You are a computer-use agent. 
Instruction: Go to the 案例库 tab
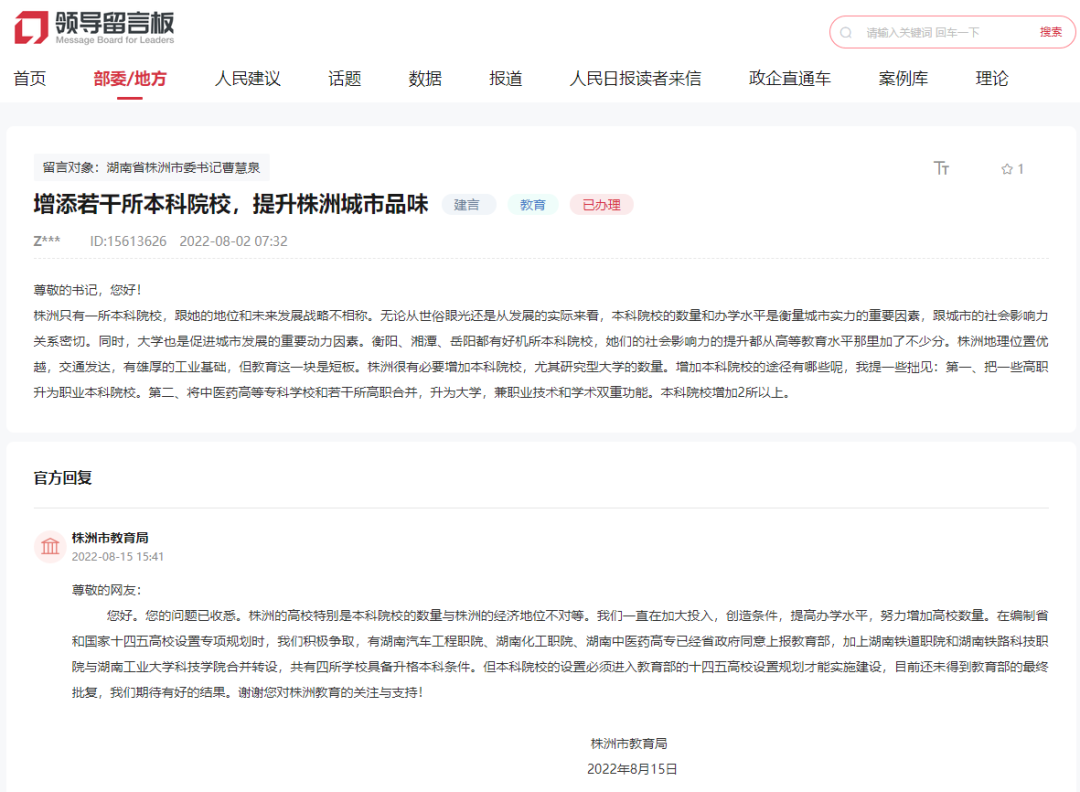[x=903, y=79]
